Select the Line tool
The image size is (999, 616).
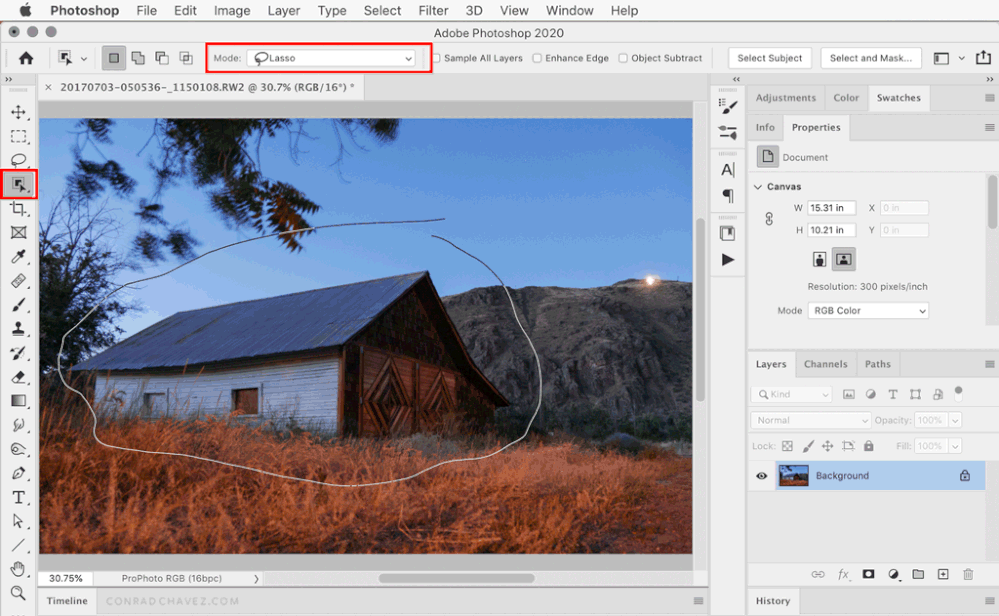click(x=18, y=545)
